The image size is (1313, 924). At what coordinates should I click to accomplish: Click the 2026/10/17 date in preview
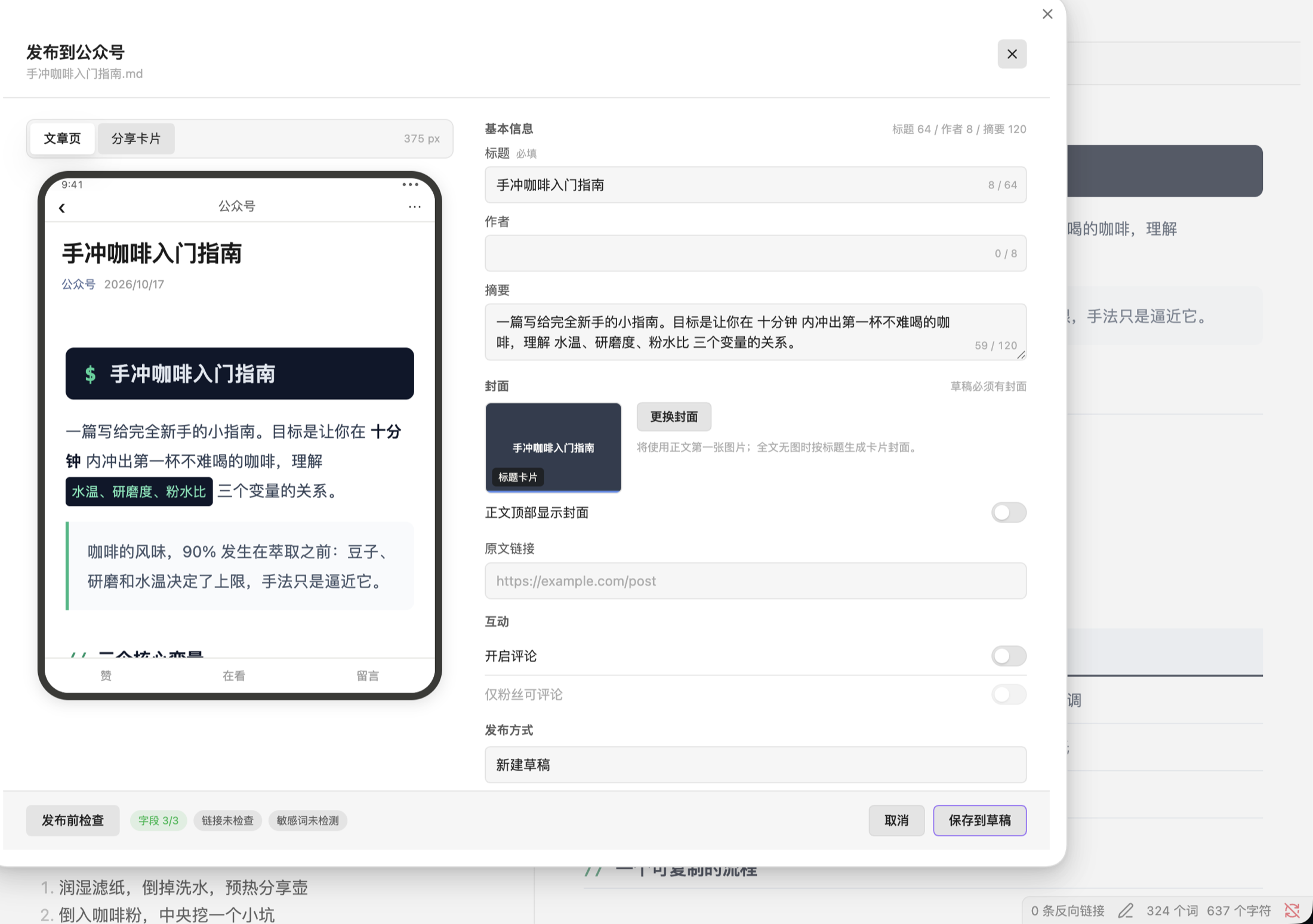[x=134, y=284]
